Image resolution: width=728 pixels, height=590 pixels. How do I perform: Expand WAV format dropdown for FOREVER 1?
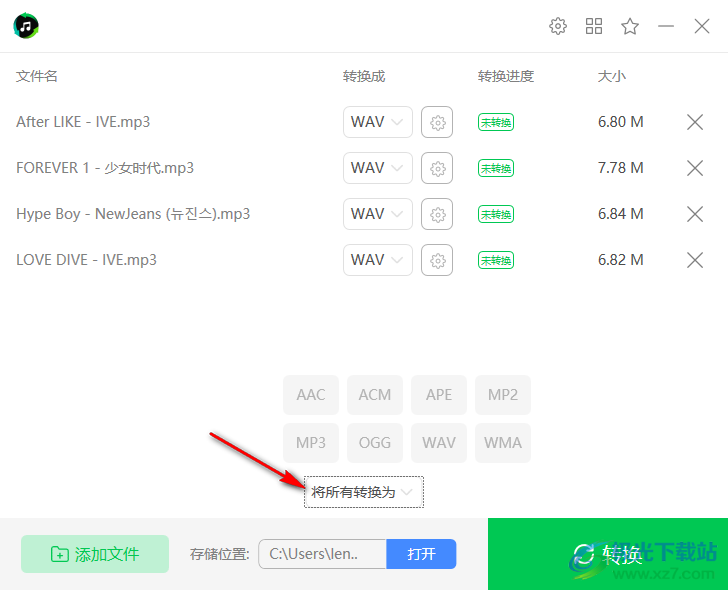[378, 168]
